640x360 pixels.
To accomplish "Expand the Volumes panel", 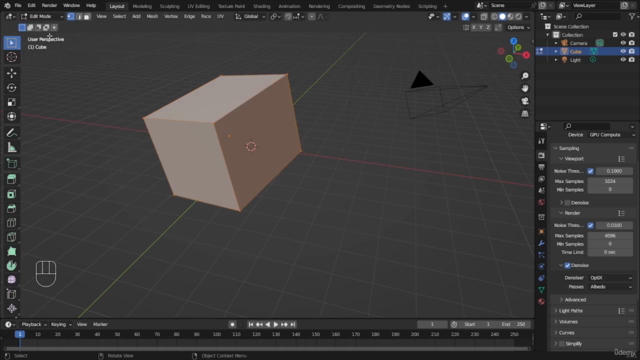I will tap(568, 322).
